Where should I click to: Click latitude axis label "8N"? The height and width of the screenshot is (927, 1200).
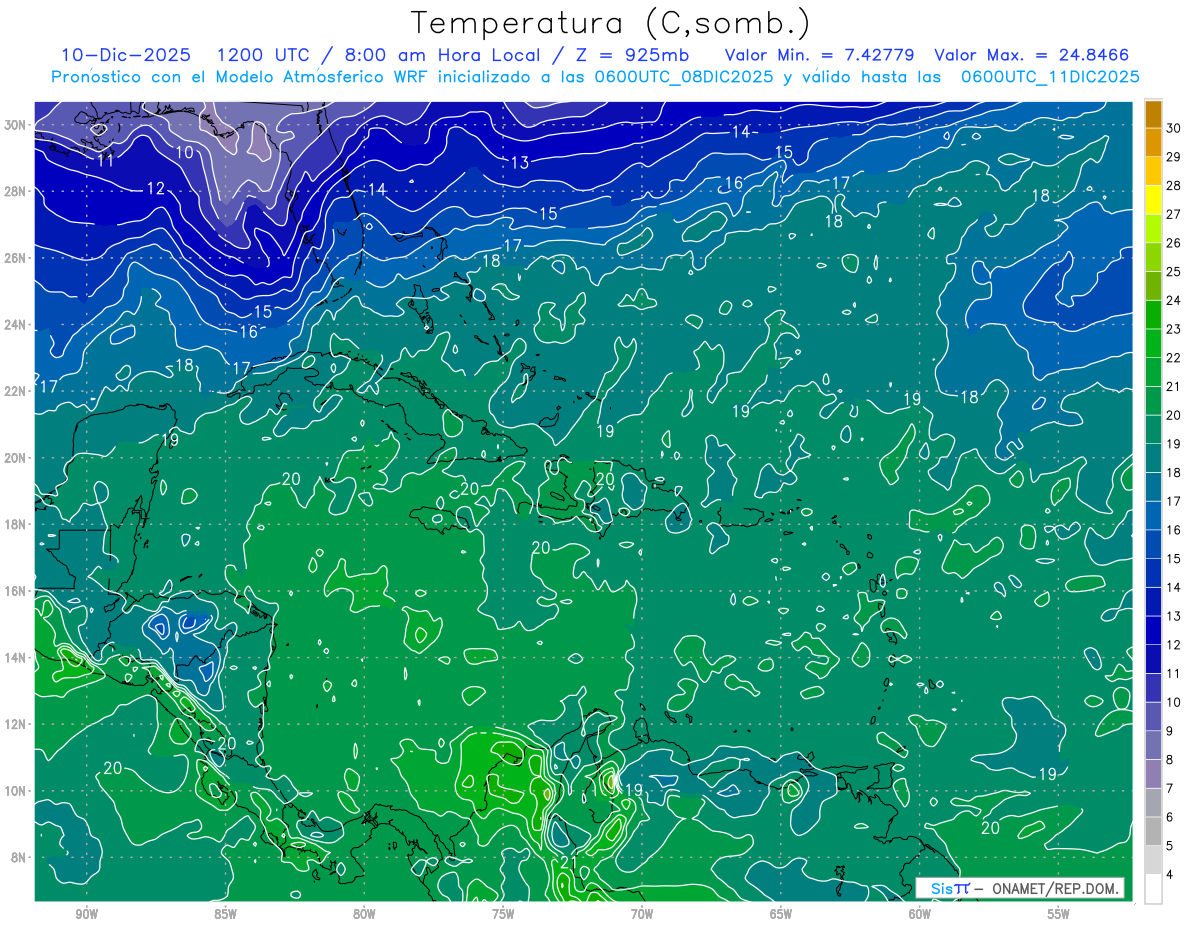(x=20, y=857)
